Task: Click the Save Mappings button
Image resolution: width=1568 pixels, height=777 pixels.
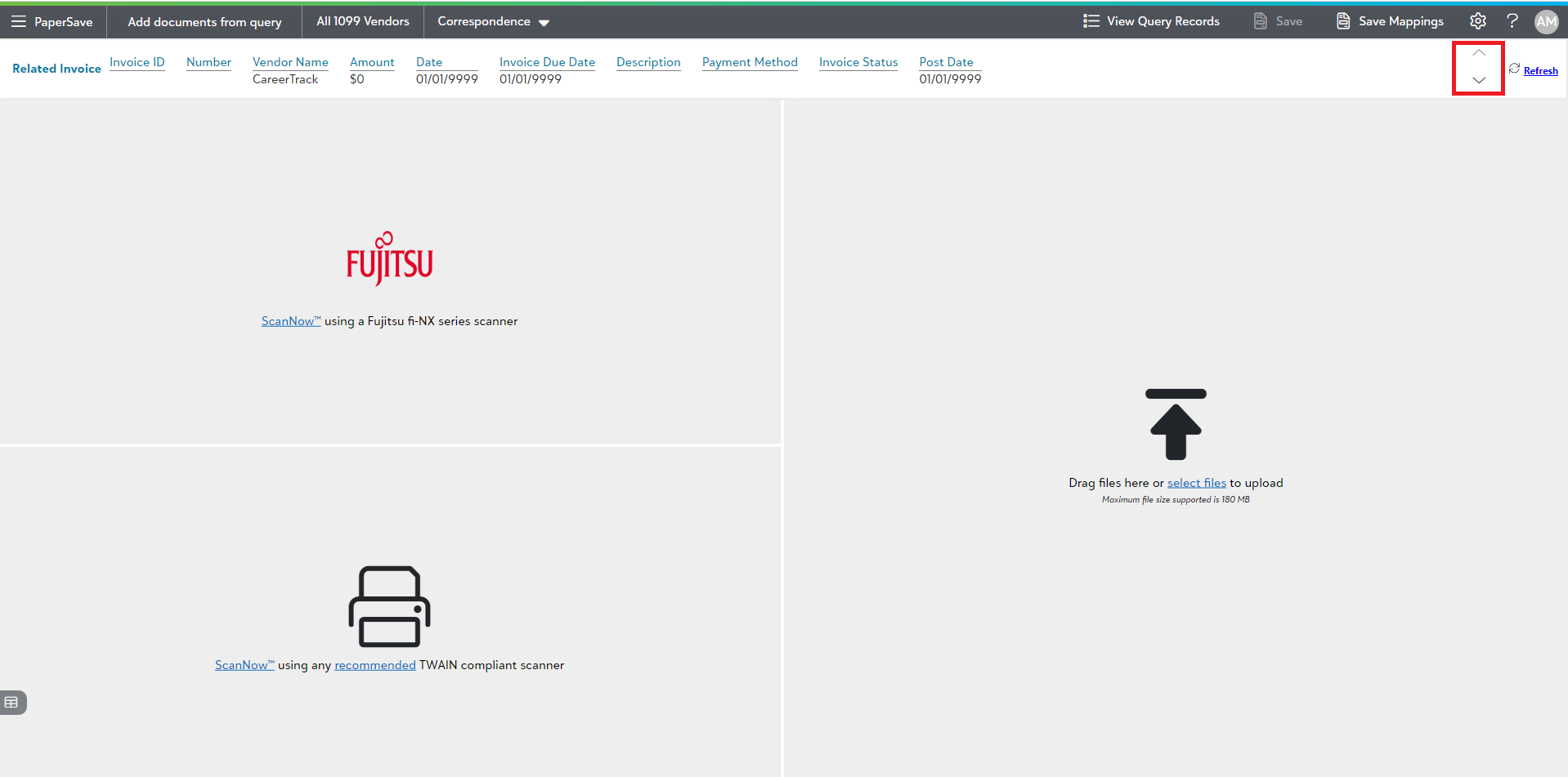Action: point(1390,21)
